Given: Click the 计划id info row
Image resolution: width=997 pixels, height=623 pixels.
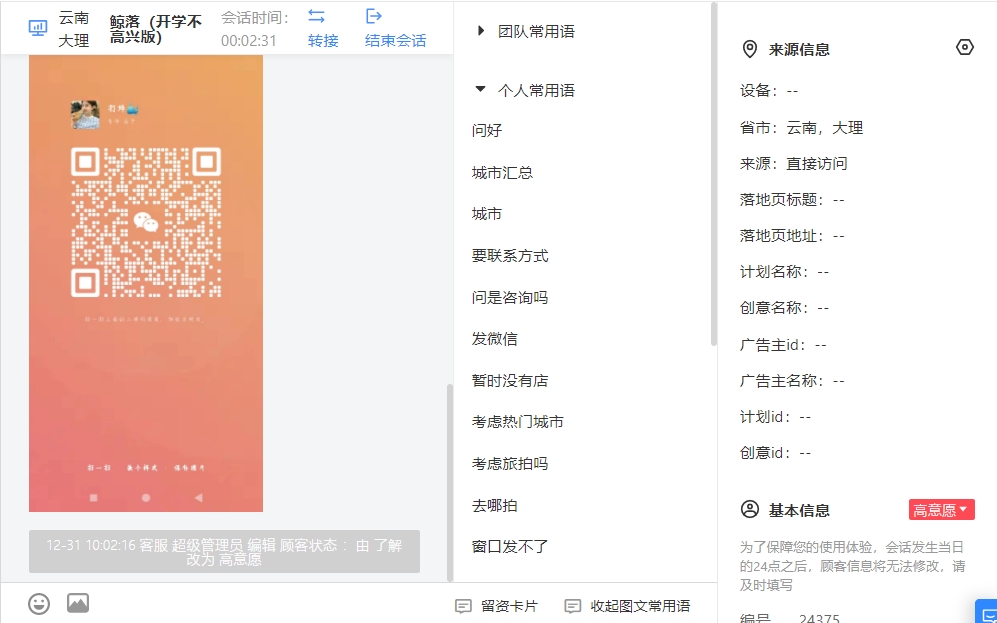Looking at the screenshot, I should (775, 417).
